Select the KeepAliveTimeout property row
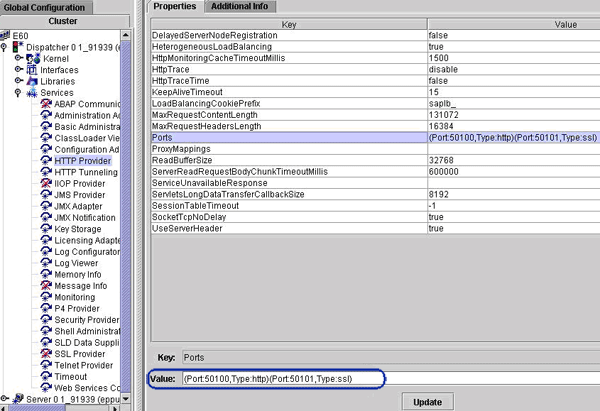 375,92
